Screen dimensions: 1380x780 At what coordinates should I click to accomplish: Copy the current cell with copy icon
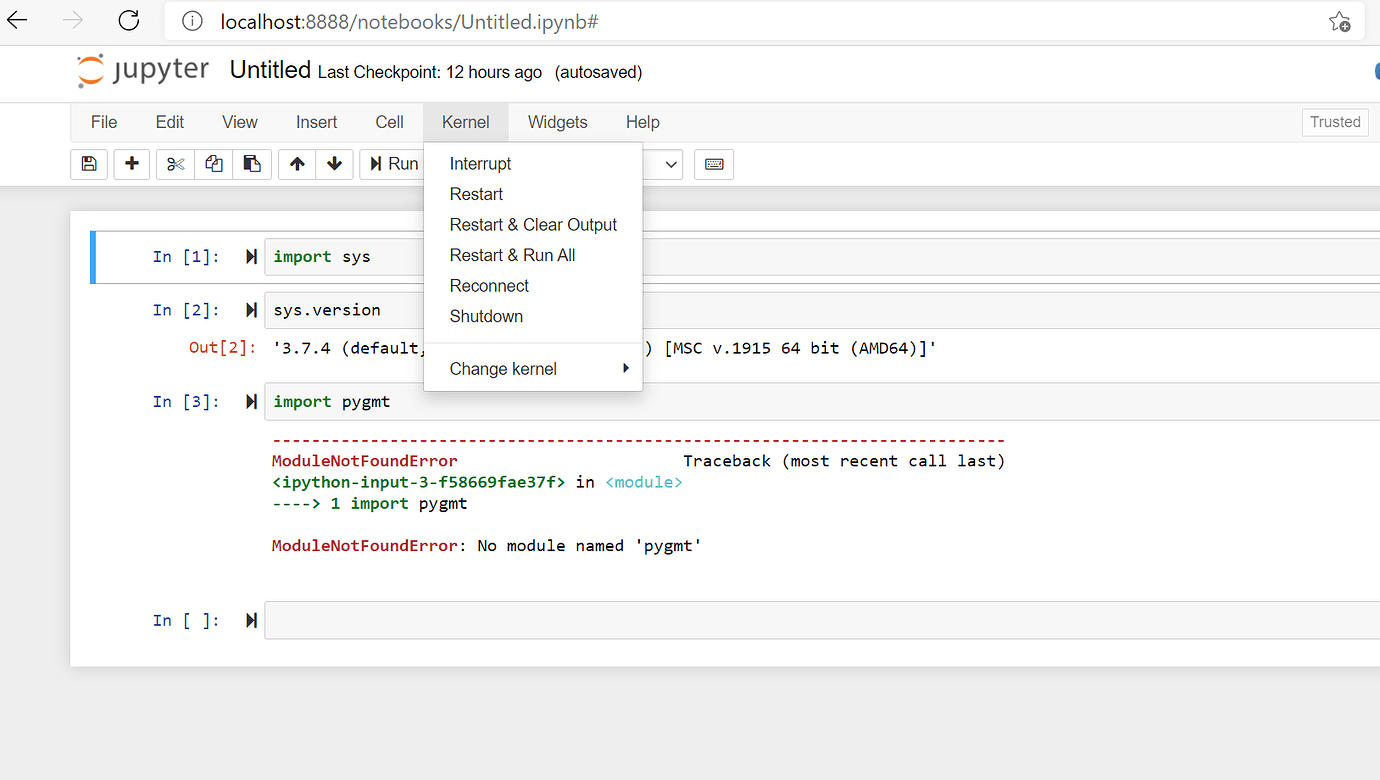click(213, 164)
